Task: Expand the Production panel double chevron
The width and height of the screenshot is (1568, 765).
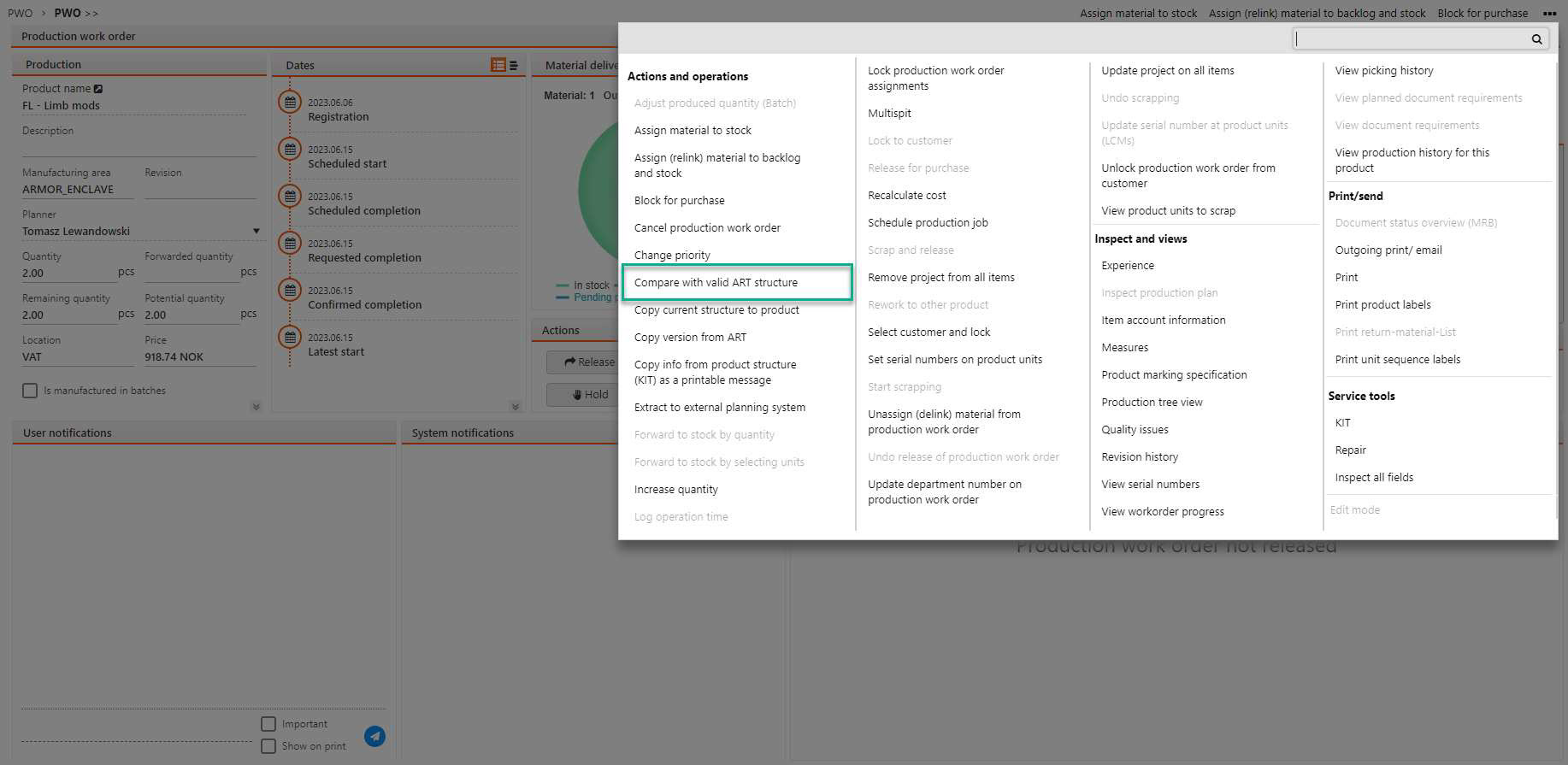Action: pyautogui.click(x=256, y=407)
